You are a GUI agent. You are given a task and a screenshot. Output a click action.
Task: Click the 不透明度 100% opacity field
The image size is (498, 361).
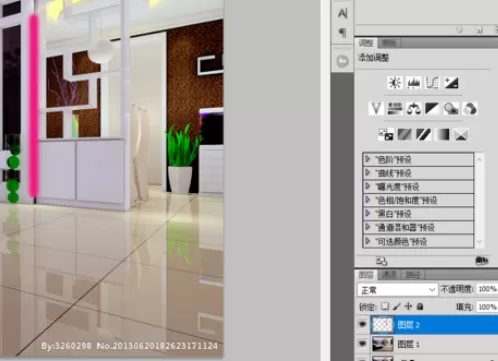[487, 289]
